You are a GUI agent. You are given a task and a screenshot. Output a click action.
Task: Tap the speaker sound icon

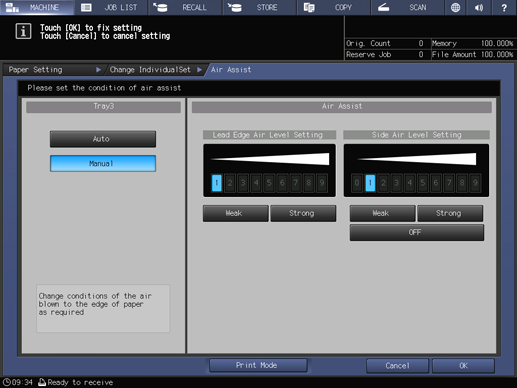[479, 7]
